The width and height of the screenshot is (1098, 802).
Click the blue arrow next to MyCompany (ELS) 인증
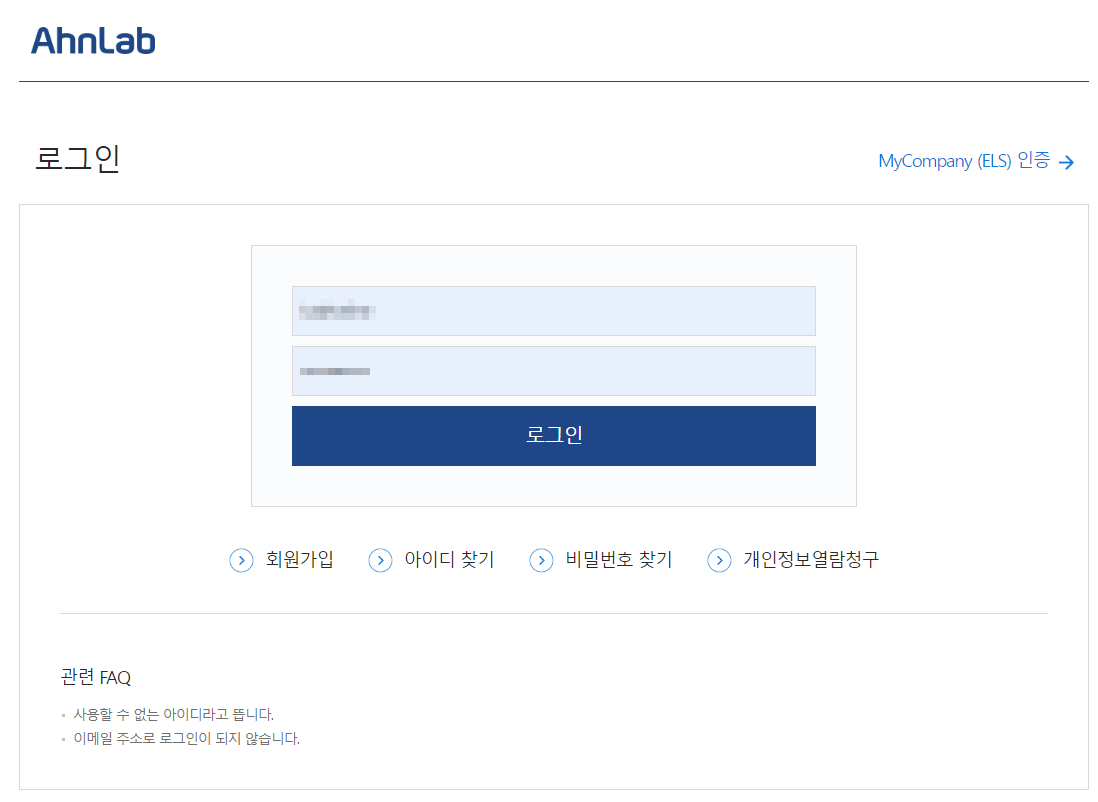pyautogui.click(x=1067, y=161)
